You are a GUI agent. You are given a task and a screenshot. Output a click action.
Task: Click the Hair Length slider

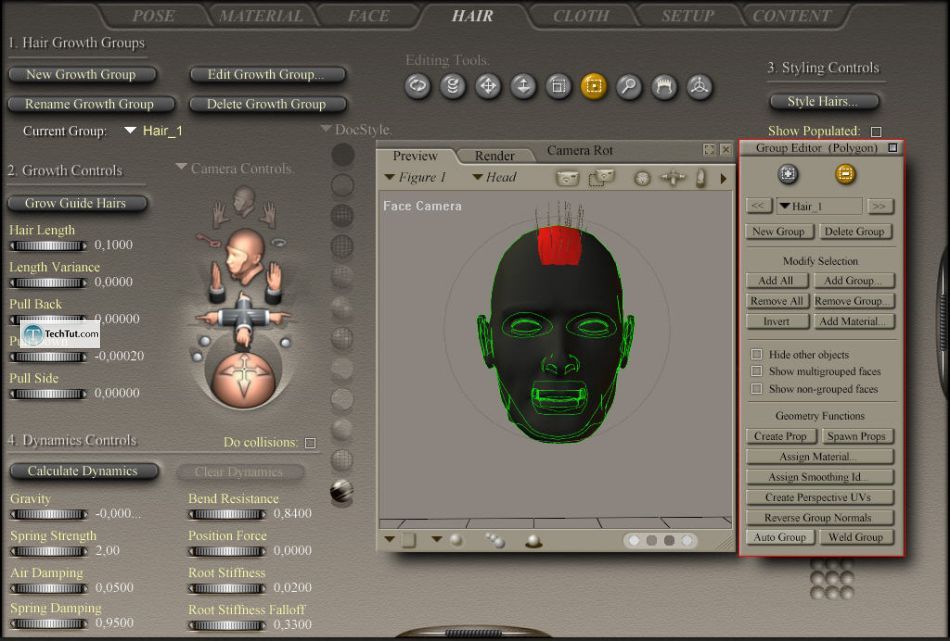(47, 245)
